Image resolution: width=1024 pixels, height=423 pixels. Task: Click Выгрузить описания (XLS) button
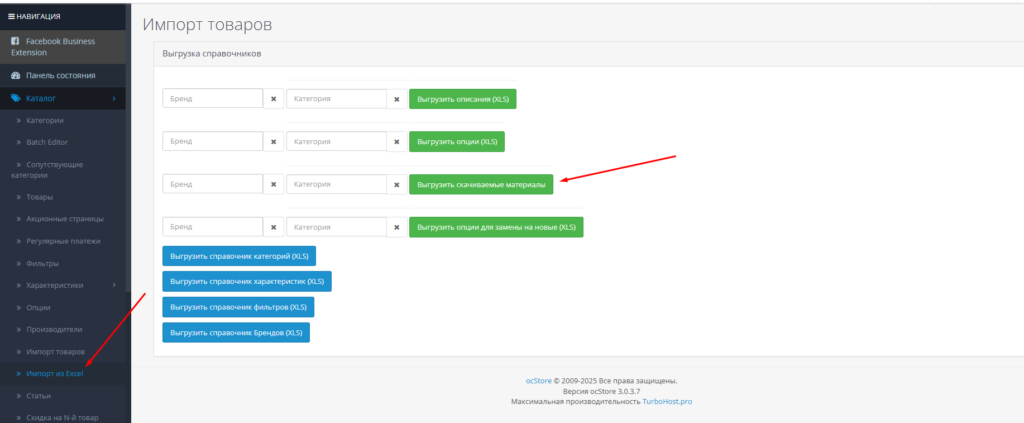[x=462, y=99]
